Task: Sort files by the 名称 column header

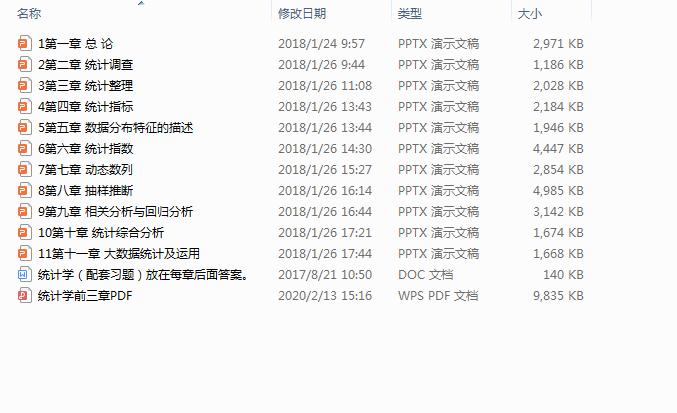Action: [29, 14]
